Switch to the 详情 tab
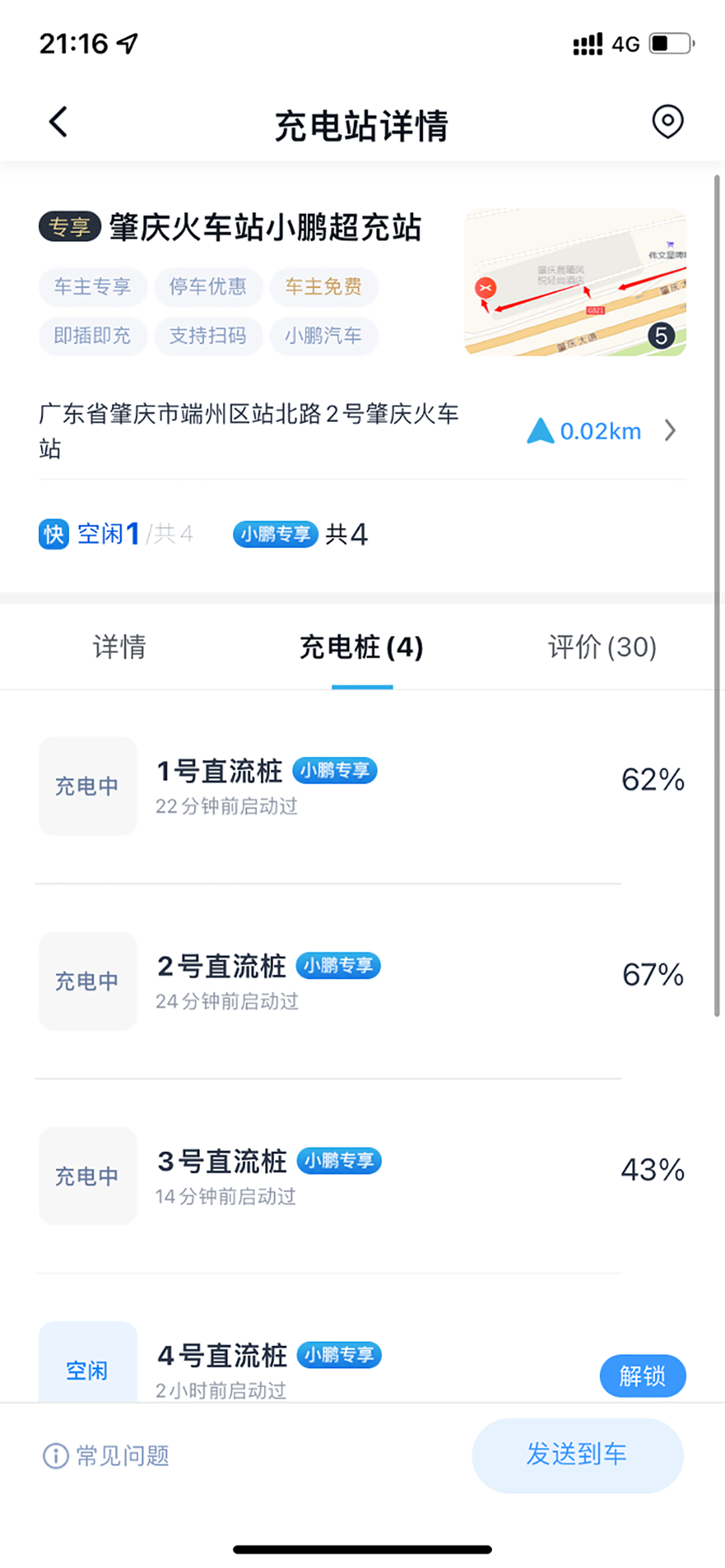 (119, 647)
